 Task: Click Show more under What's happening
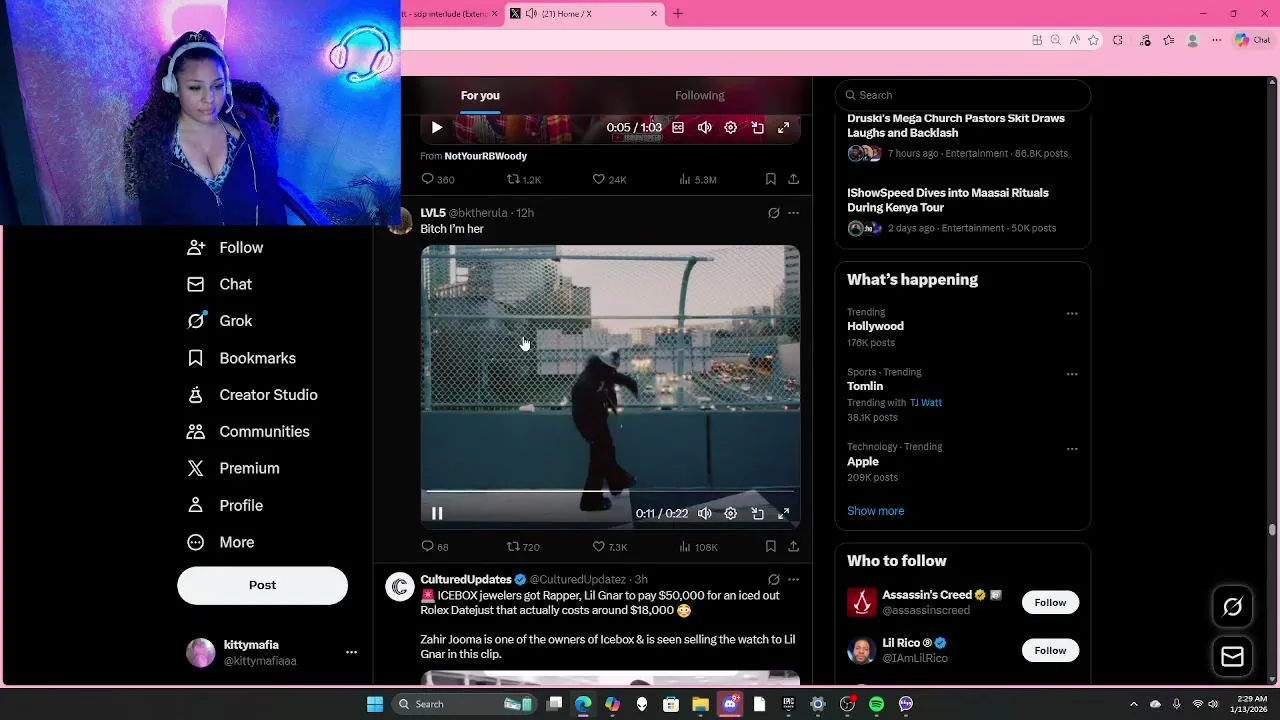click(875, 511)
